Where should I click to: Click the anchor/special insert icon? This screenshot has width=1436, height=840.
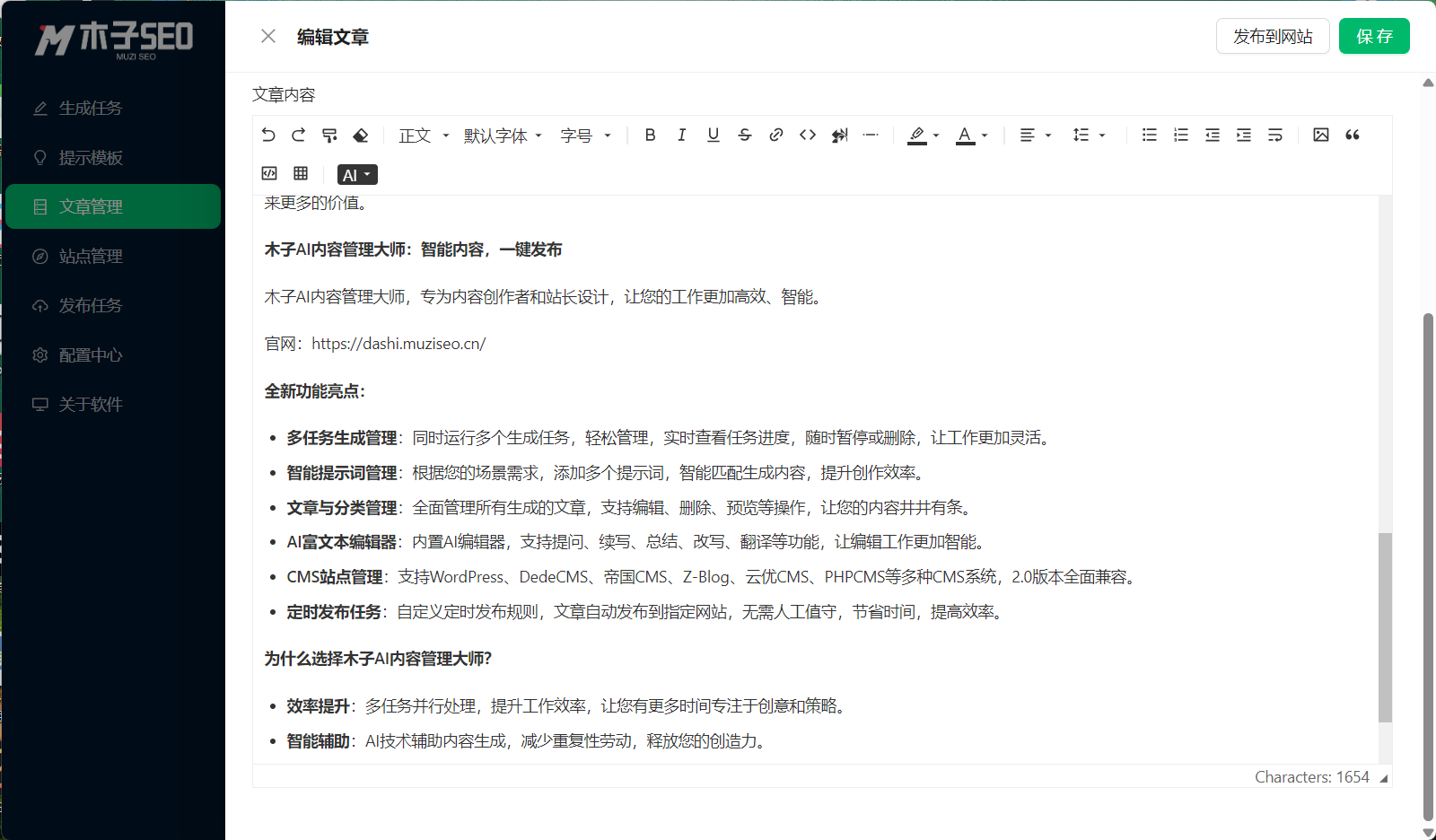(839, 135)
